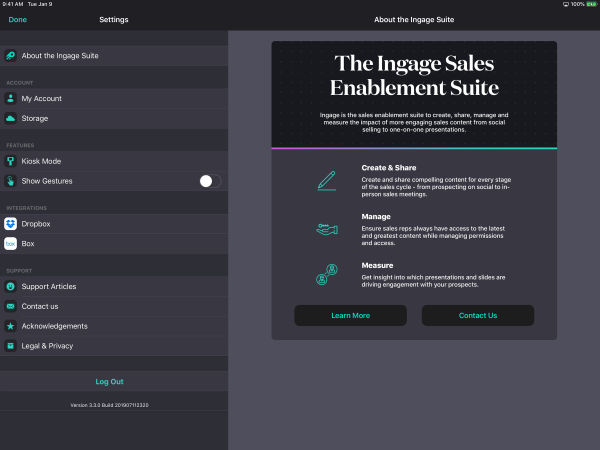Tap the Done button
The height and width of the screenshot is (450, 600).
(18, 20)
